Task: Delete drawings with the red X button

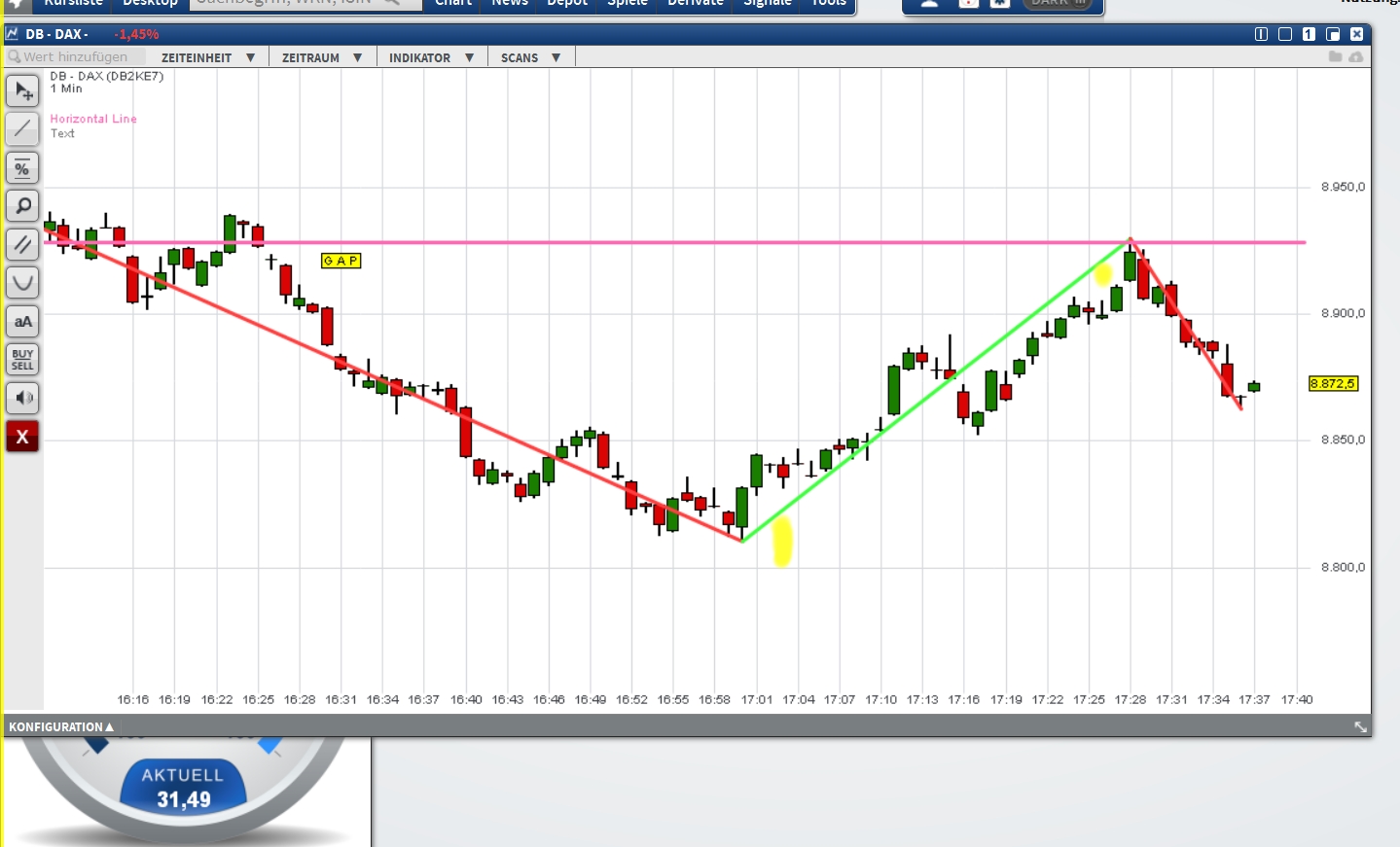Action: pos(21,436)
